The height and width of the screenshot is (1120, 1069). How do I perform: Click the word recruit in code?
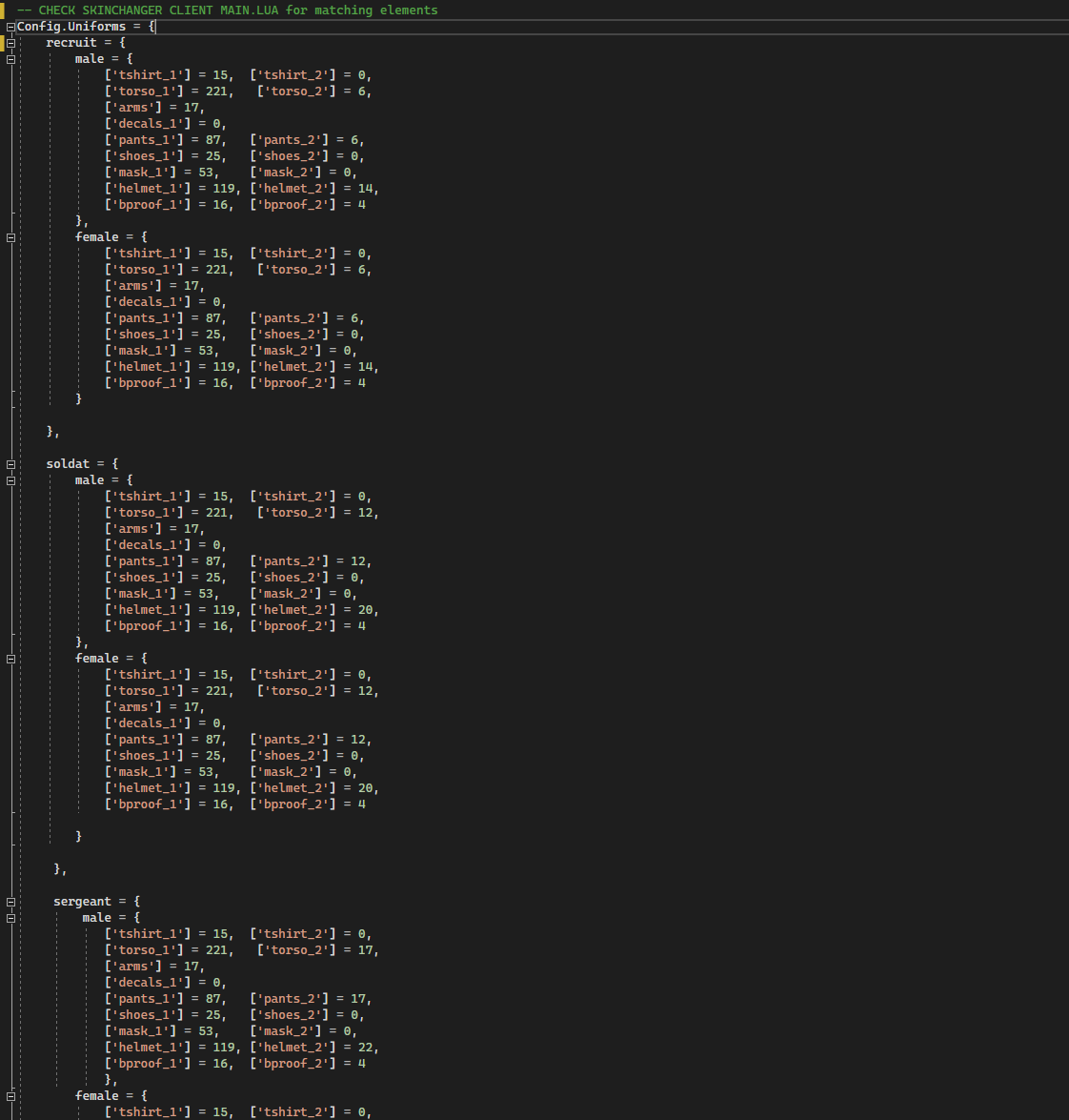coord(71,43)
